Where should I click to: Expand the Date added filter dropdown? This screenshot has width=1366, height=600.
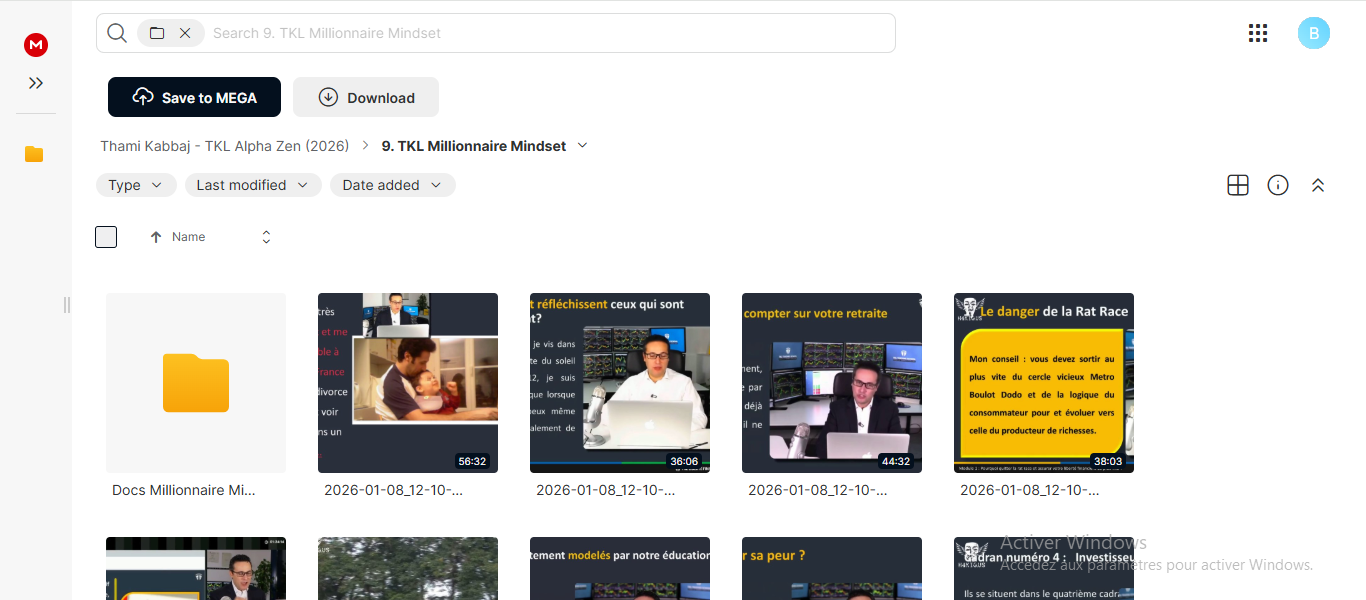(393, 185)
